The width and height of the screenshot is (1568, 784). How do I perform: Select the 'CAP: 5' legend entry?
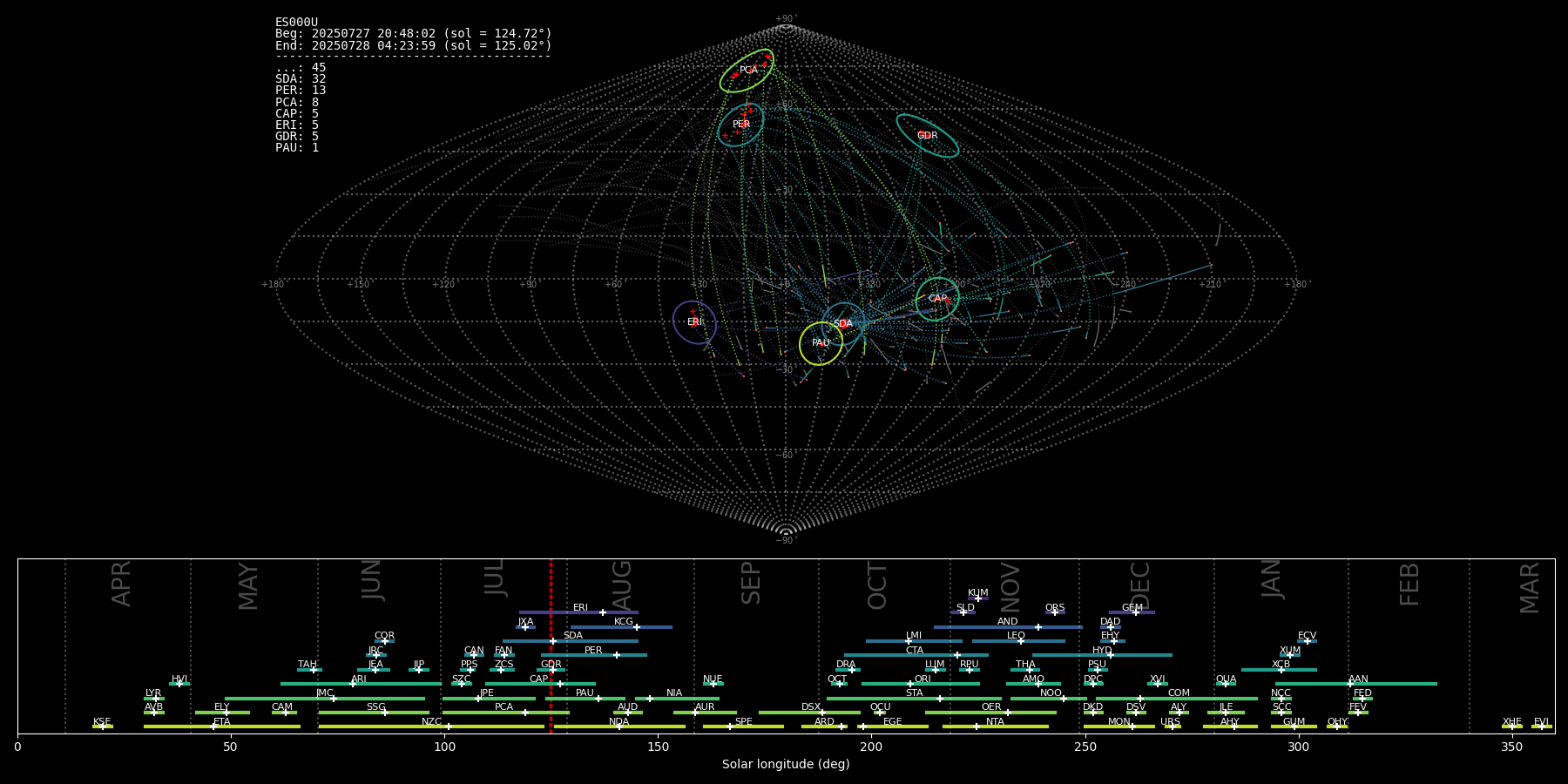(x=297, y=113)
